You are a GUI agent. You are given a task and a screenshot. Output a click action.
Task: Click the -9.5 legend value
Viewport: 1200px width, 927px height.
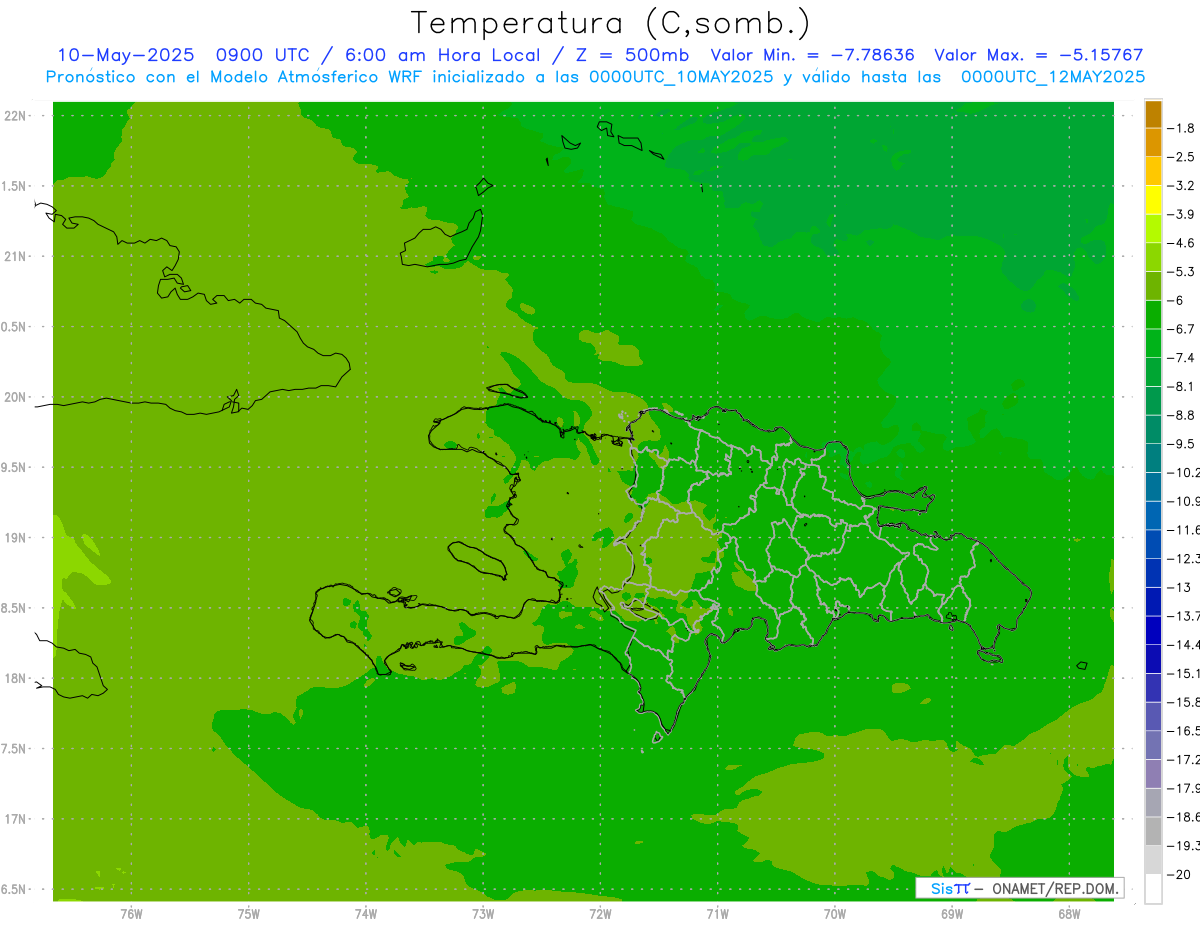(x=1181, y=444)
